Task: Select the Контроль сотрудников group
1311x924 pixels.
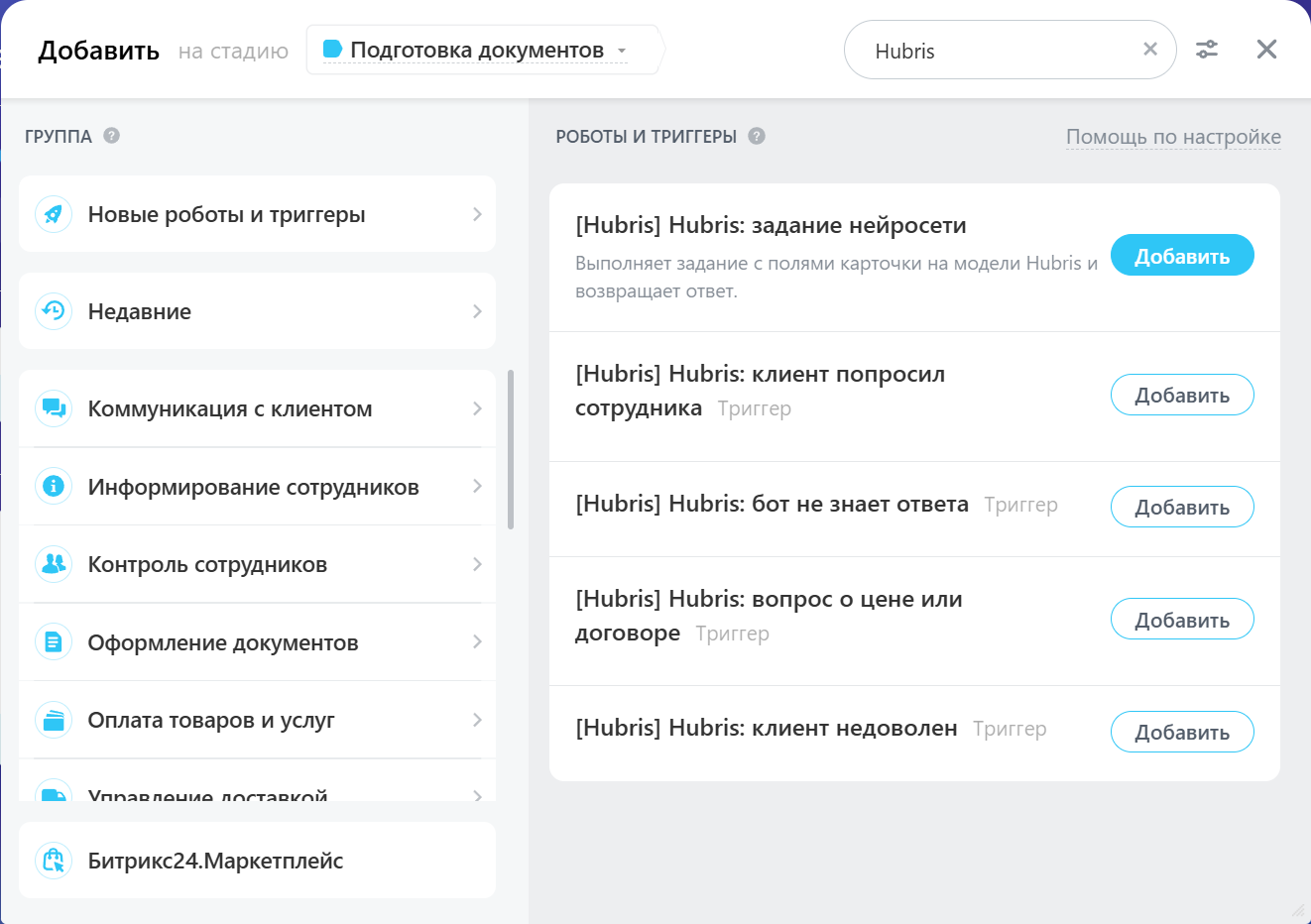Action: pyautogui.click(x=257, y=564)
